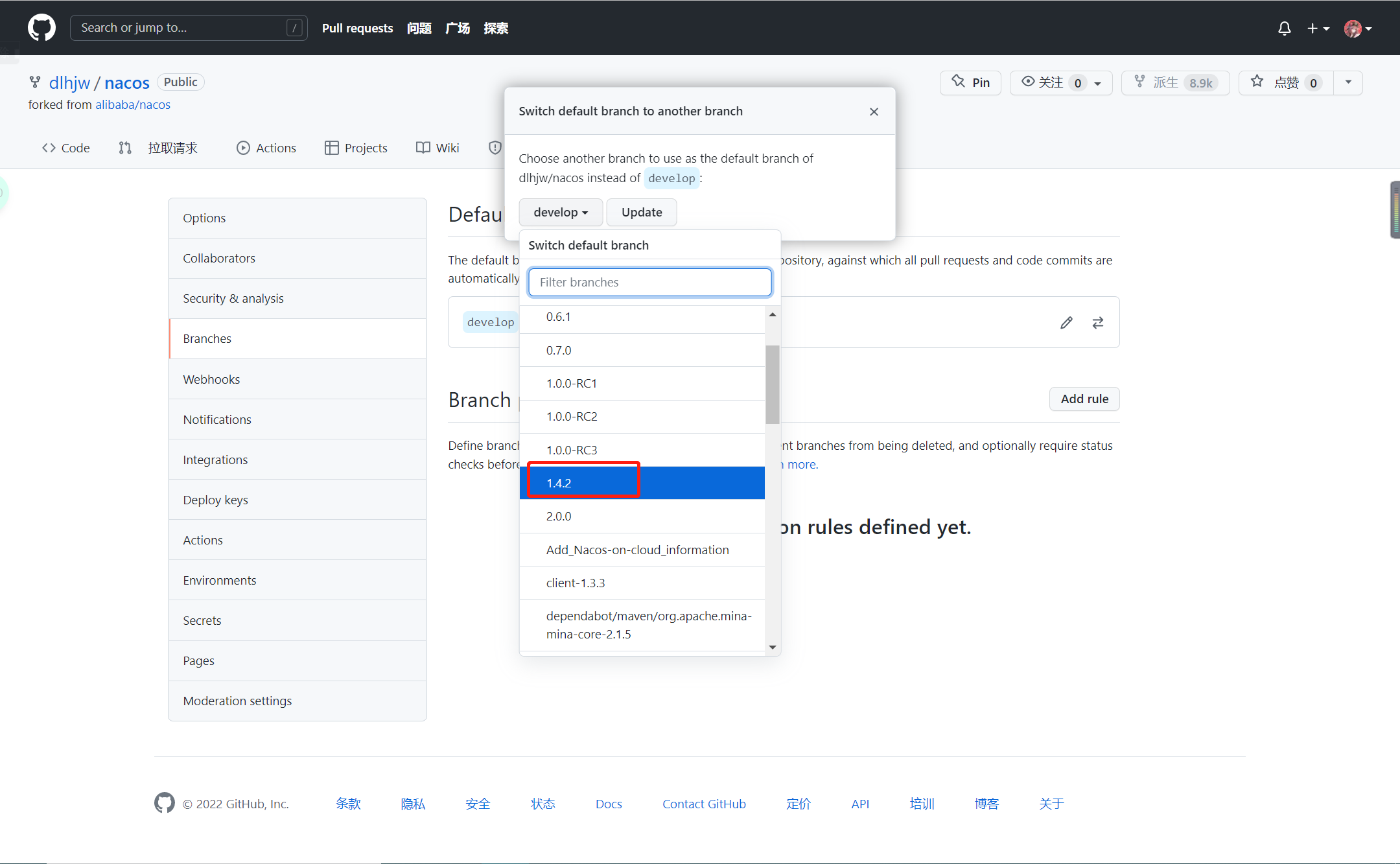This screenshot has width=1400, height=864.
Task: Click the branch list scrollbar thumb
Action: click(x=773, y=384)
